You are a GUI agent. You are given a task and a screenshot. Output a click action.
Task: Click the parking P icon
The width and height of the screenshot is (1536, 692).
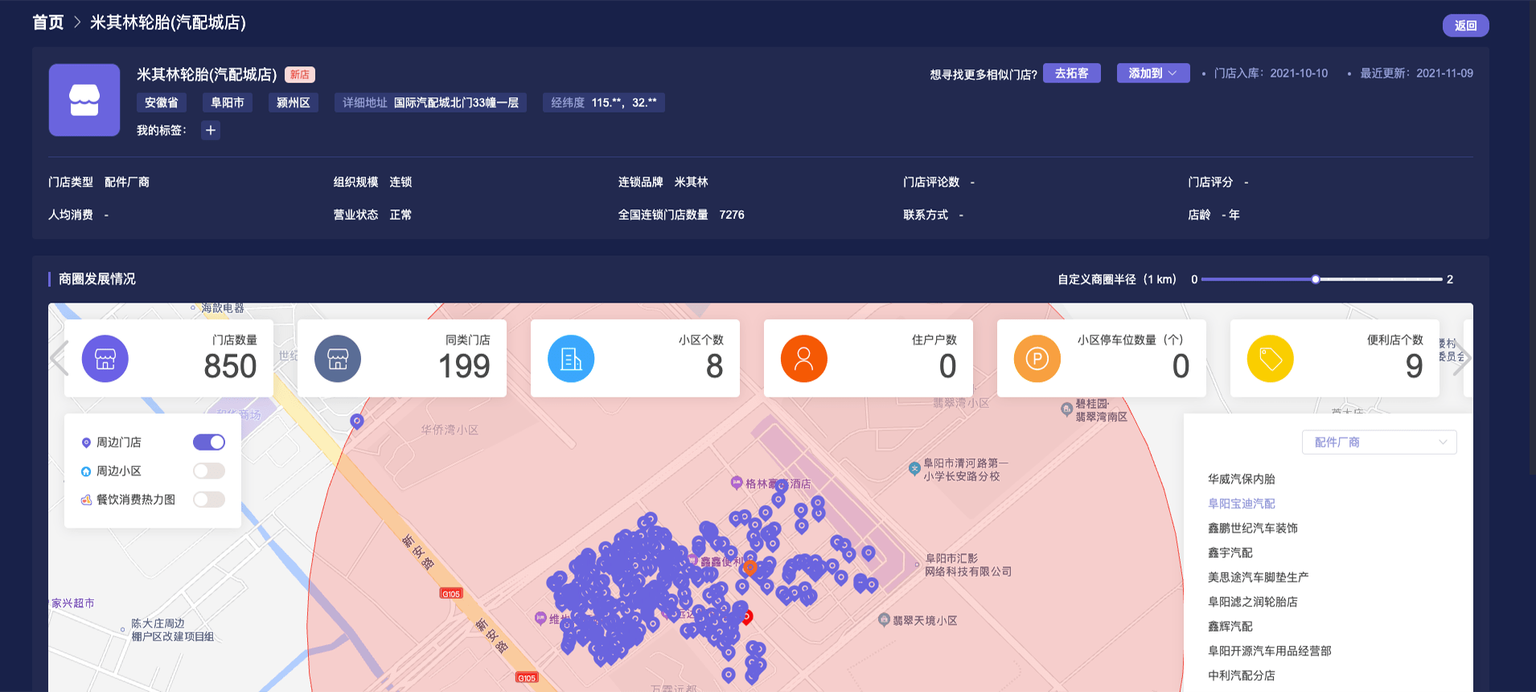[1037, 358]
